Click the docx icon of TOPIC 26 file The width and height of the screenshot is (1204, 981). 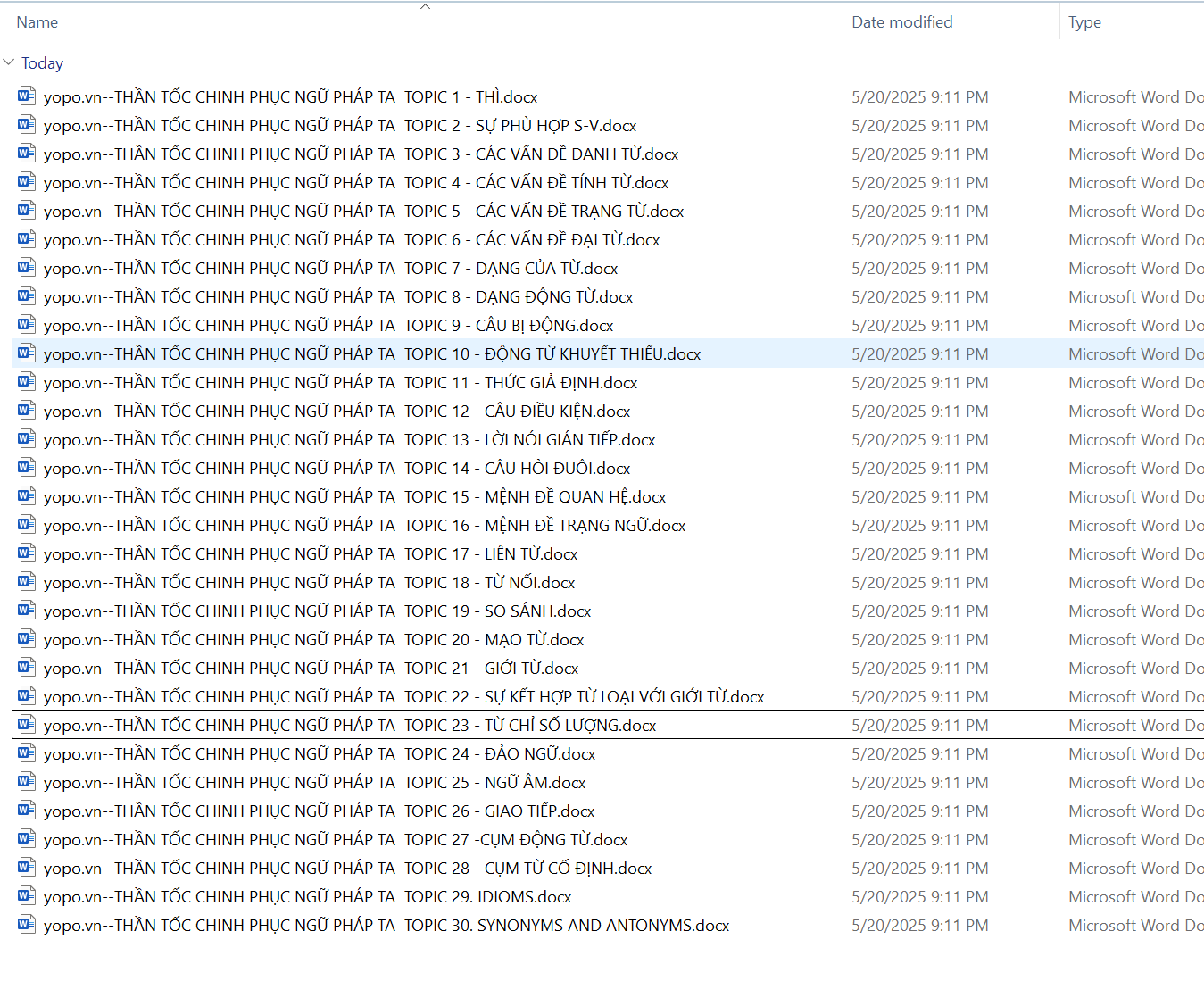point(27,811)
